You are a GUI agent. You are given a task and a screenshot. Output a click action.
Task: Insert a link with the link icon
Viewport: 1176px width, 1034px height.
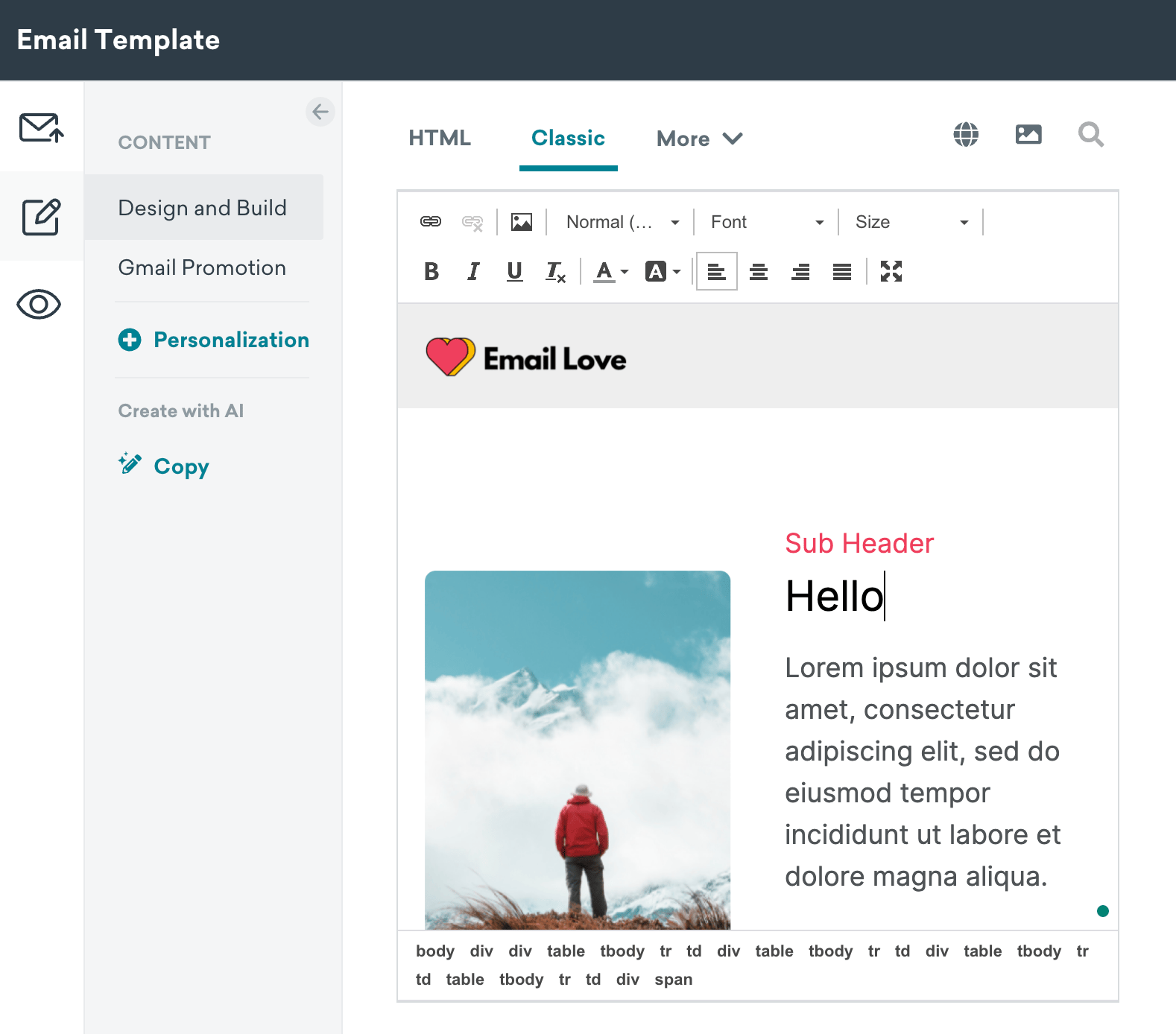[x=431, y=222]
